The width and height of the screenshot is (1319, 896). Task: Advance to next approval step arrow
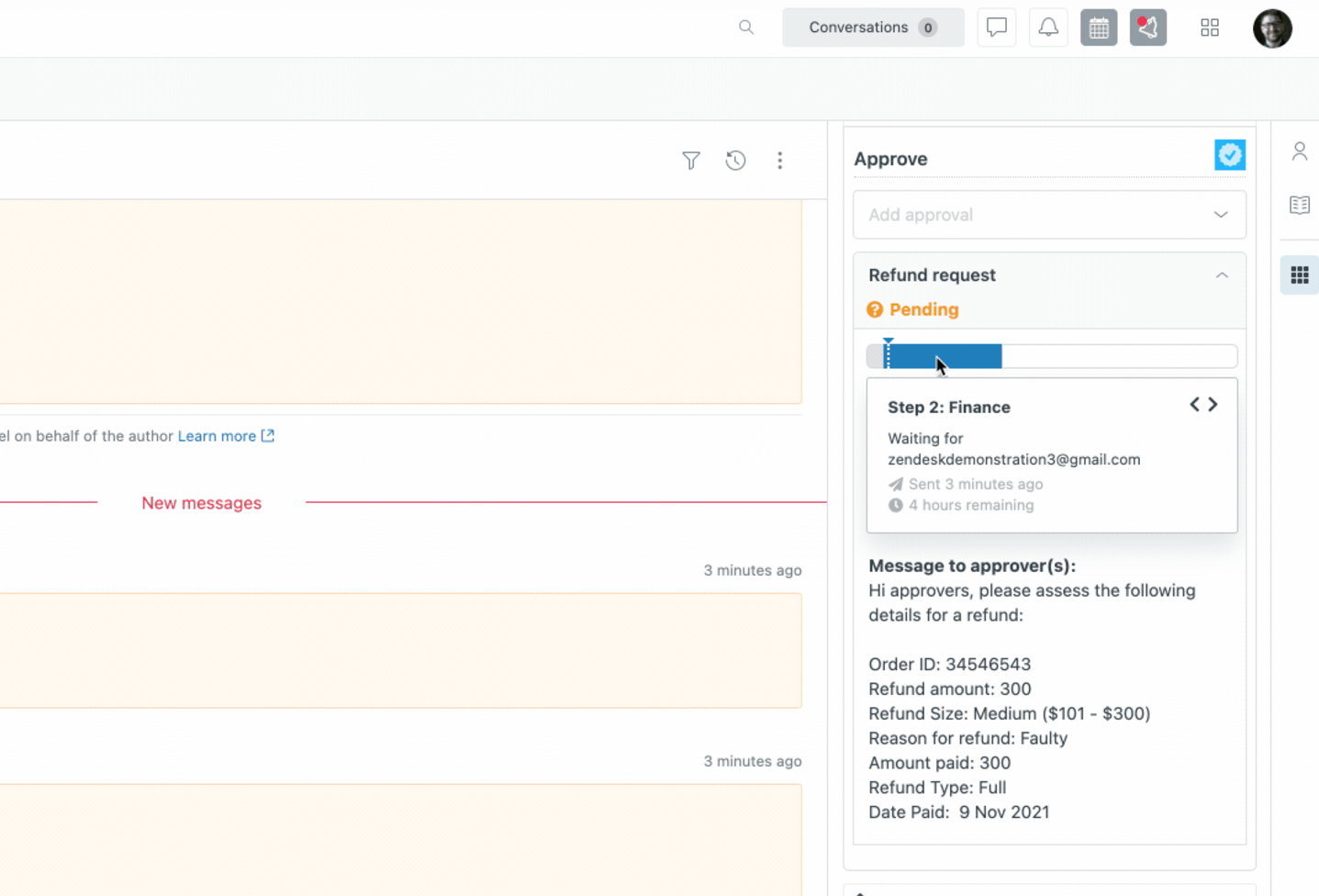click(x=1213, y=404)
